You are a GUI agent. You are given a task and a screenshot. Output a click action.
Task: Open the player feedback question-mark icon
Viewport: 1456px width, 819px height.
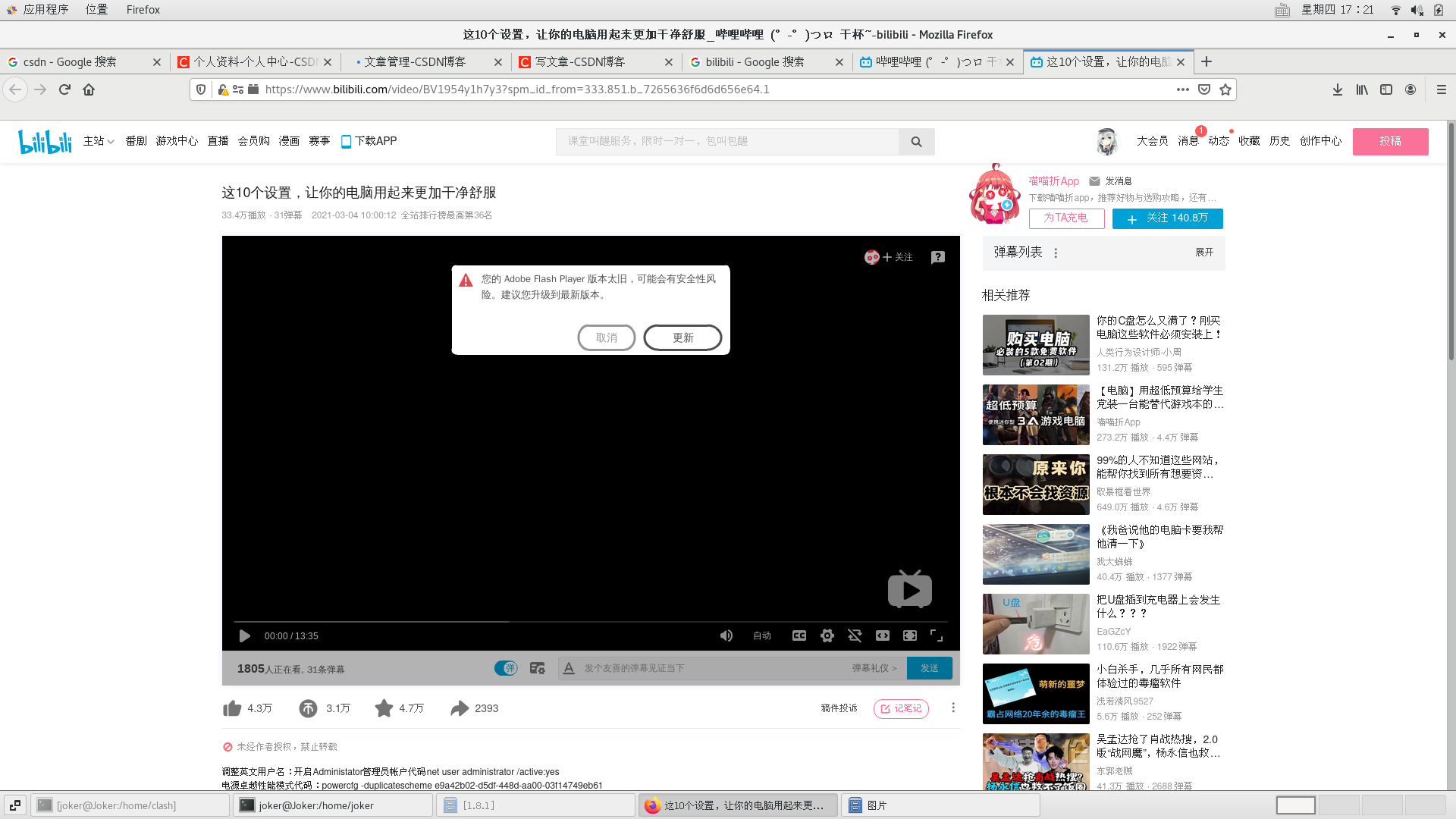coord(938,257)
